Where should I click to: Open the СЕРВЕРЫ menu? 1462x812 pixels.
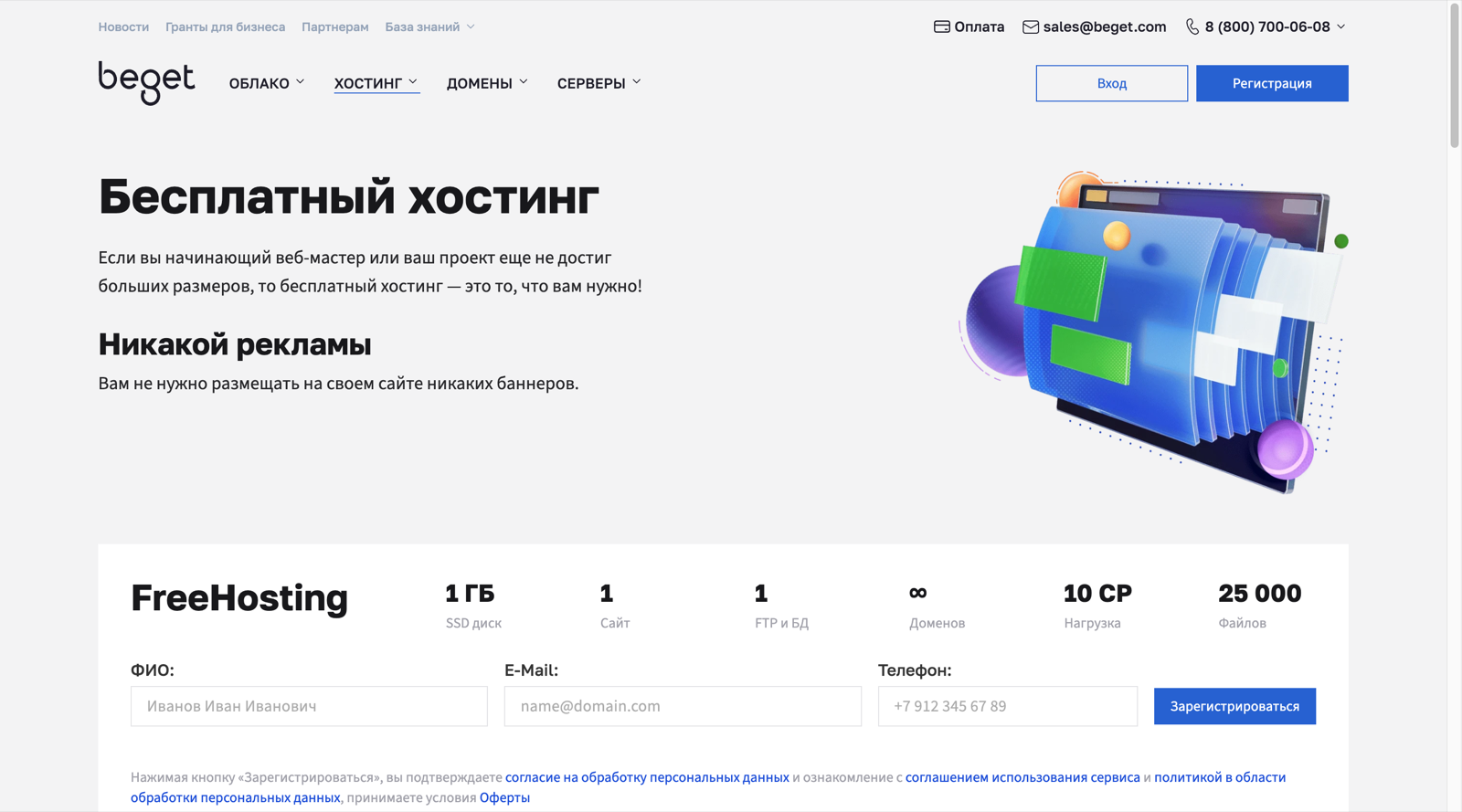(591, 83)
